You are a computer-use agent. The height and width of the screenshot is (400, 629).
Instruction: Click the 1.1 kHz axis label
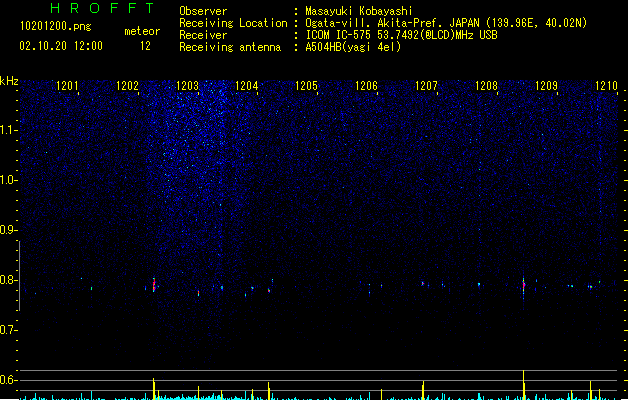coord(8,130)
